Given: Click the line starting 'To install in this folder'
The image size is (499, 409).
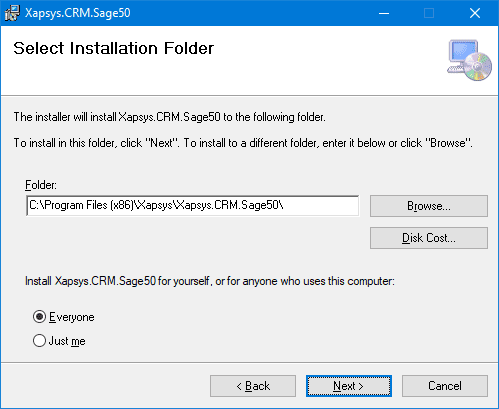Looking at the screenshot, I should pyautogui.click(x=243, y=143).
